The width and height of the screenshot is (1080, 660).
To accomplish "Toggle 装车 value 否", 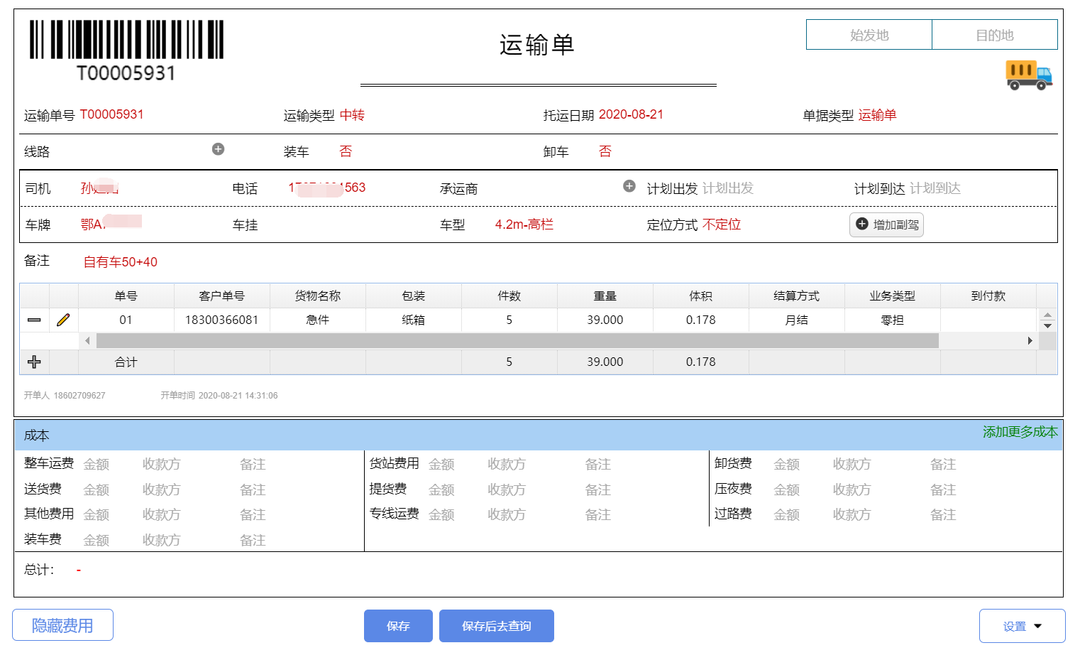I will coord(346,151).
